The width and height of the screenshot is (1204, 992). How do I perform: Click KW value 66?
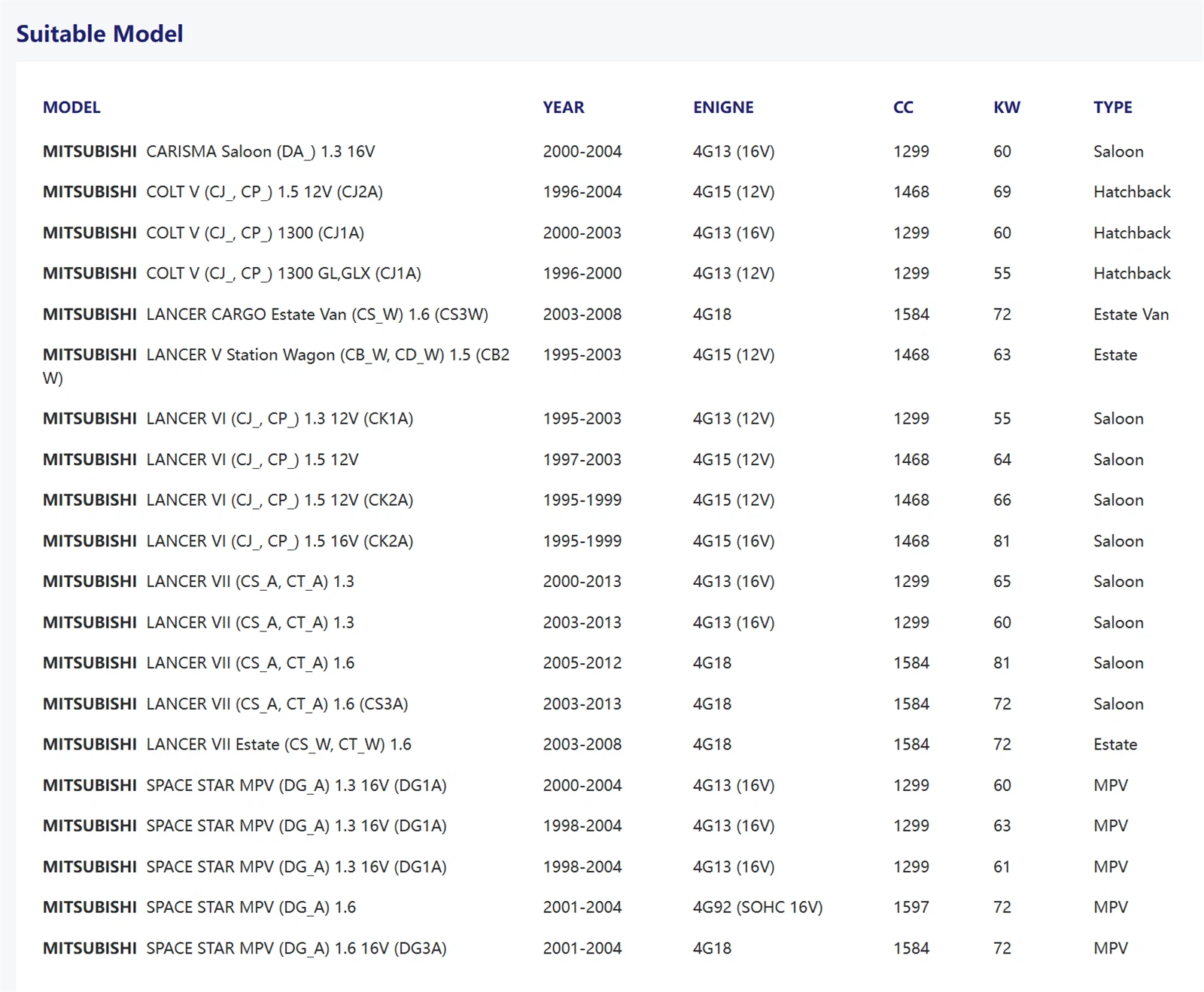tap(1002, 500)
